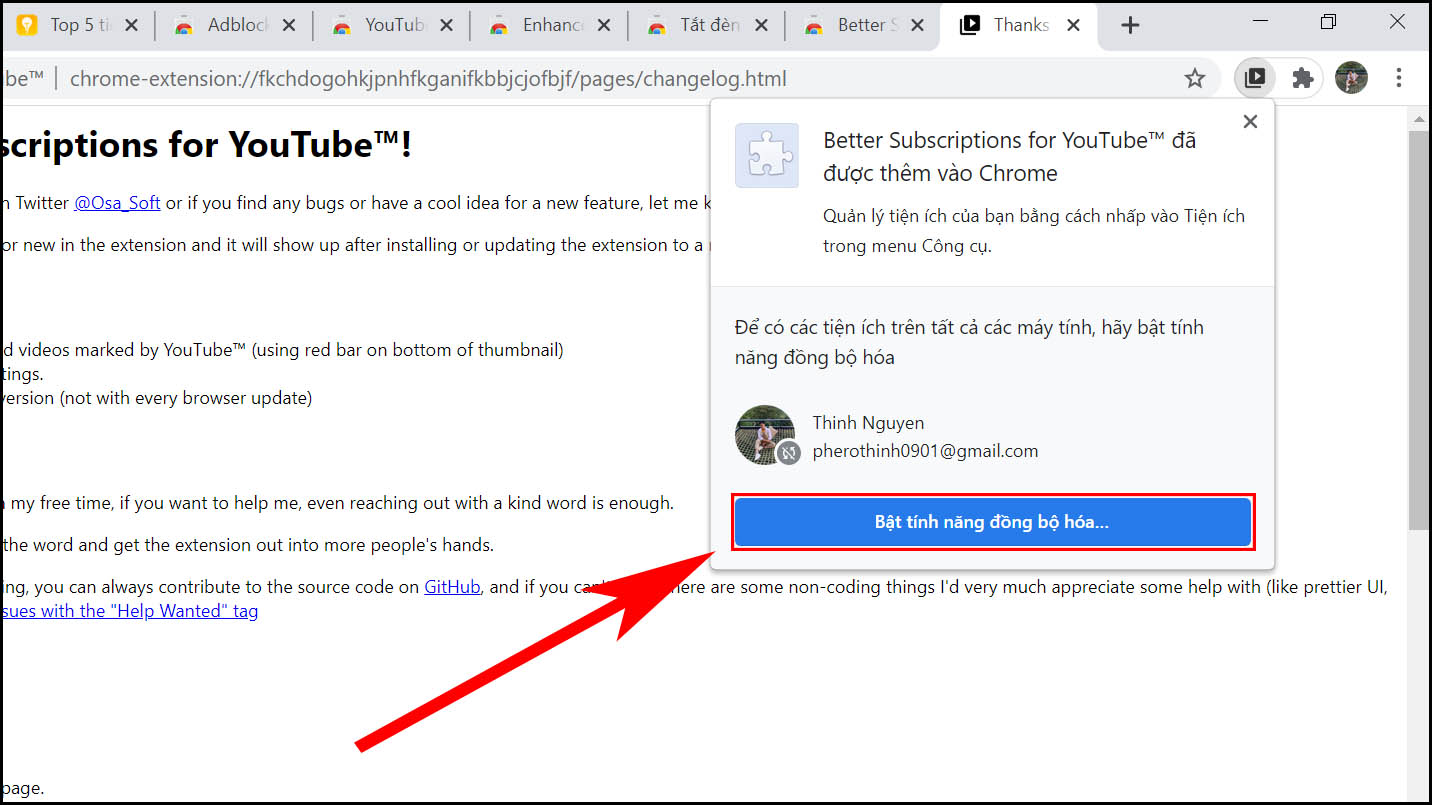This screenshot has width=1432, height=805.
Task: Click the popup title Better Subscriptions for YouTube
Action: pos(1009,156)
